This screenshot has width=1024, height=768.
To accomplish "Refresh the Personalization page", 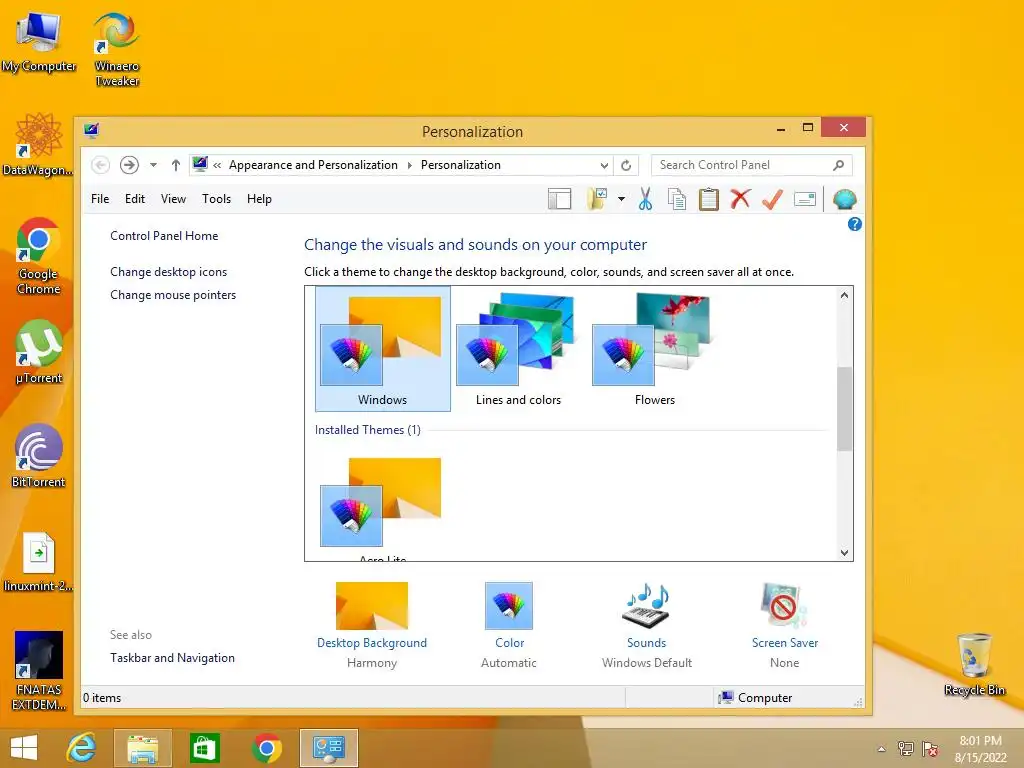I will click(x=626, y=166).
